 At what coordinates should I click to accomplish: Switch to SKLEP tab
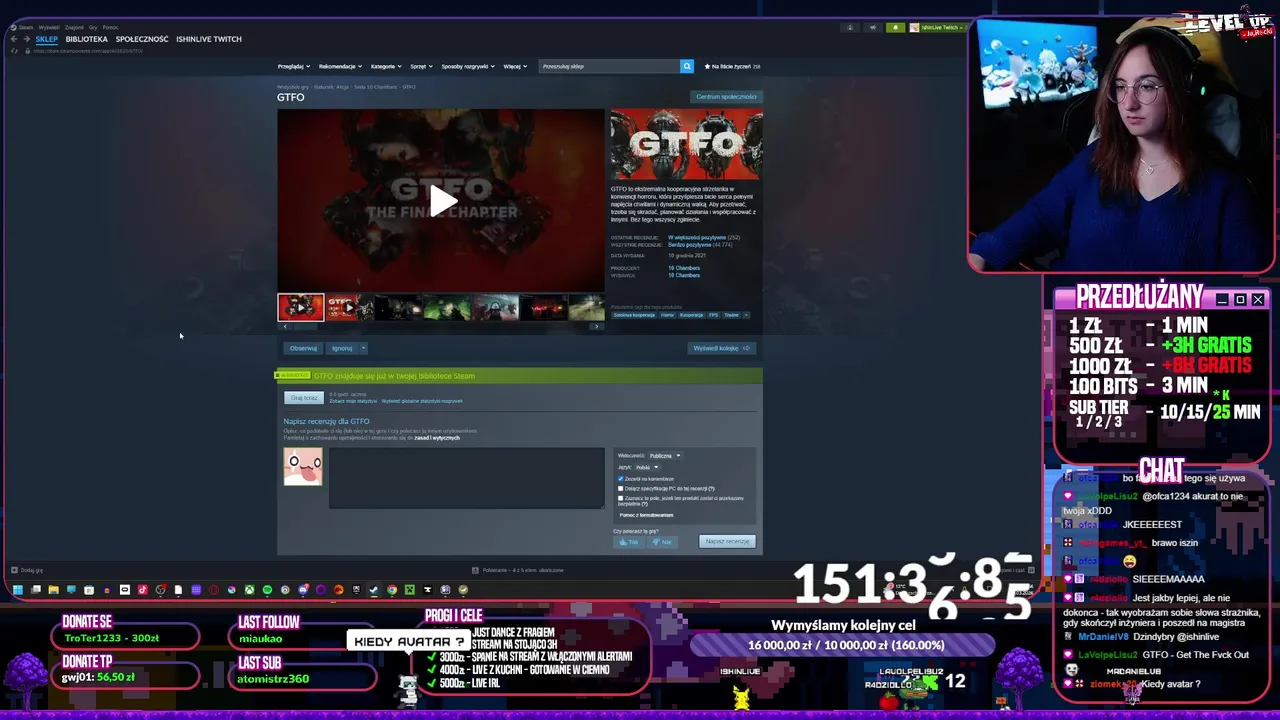47,39
